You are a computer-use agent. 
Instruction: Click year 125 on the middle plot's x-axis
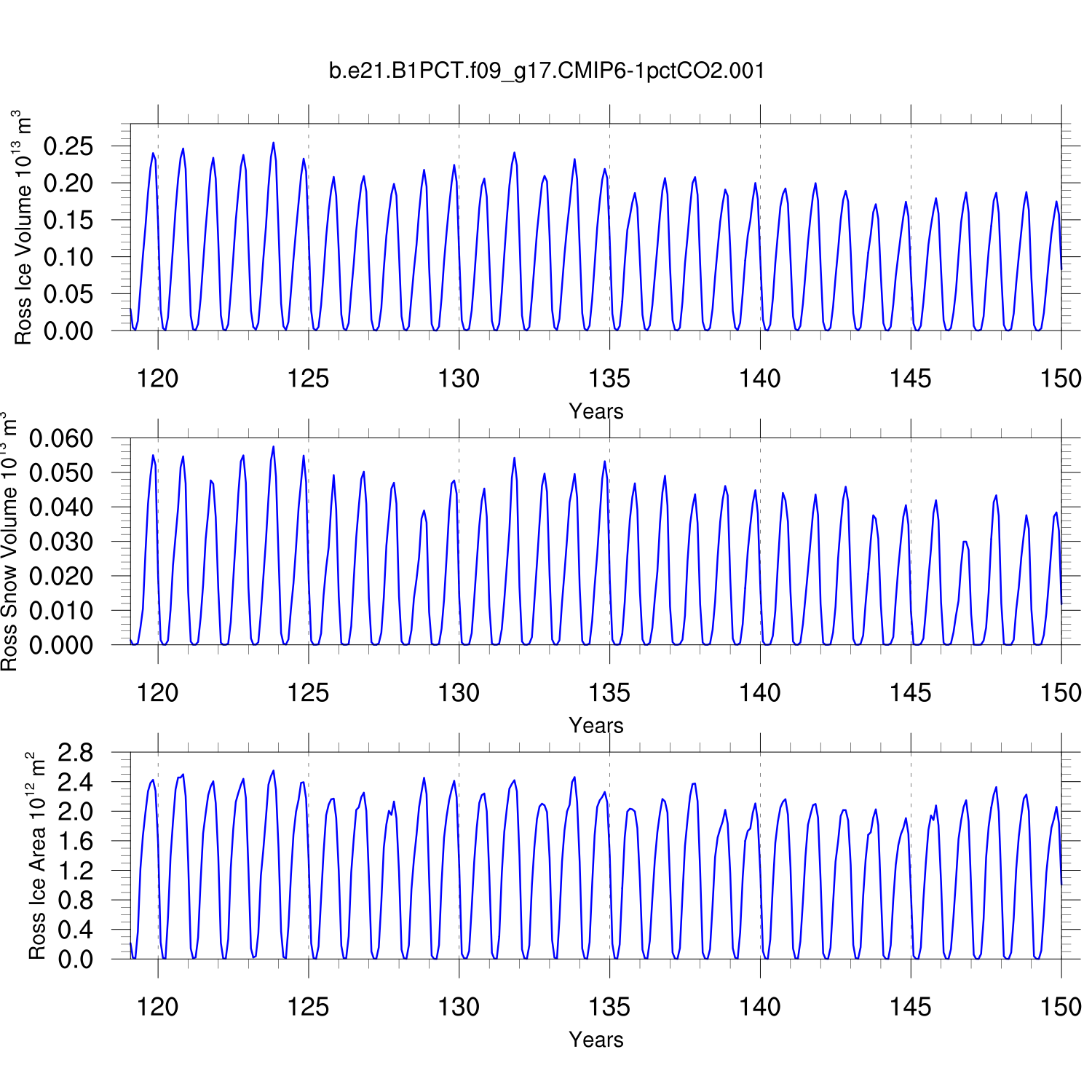308,693
